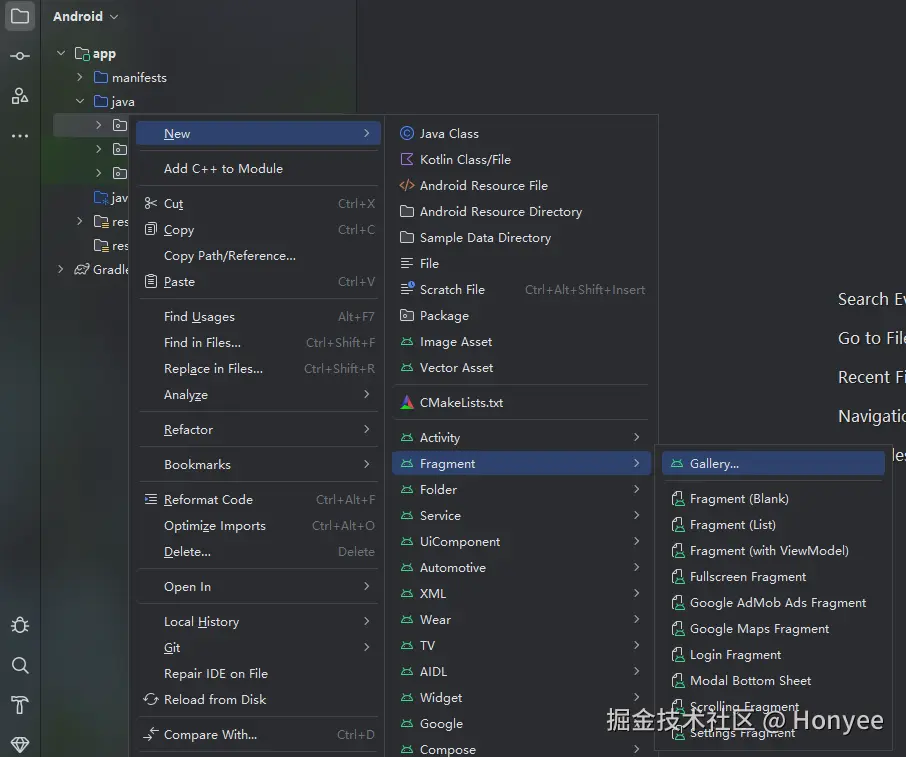906x757 pixels.
Task: Open the Git submenu
Action: pyautogui.click(x=258, y=648)
